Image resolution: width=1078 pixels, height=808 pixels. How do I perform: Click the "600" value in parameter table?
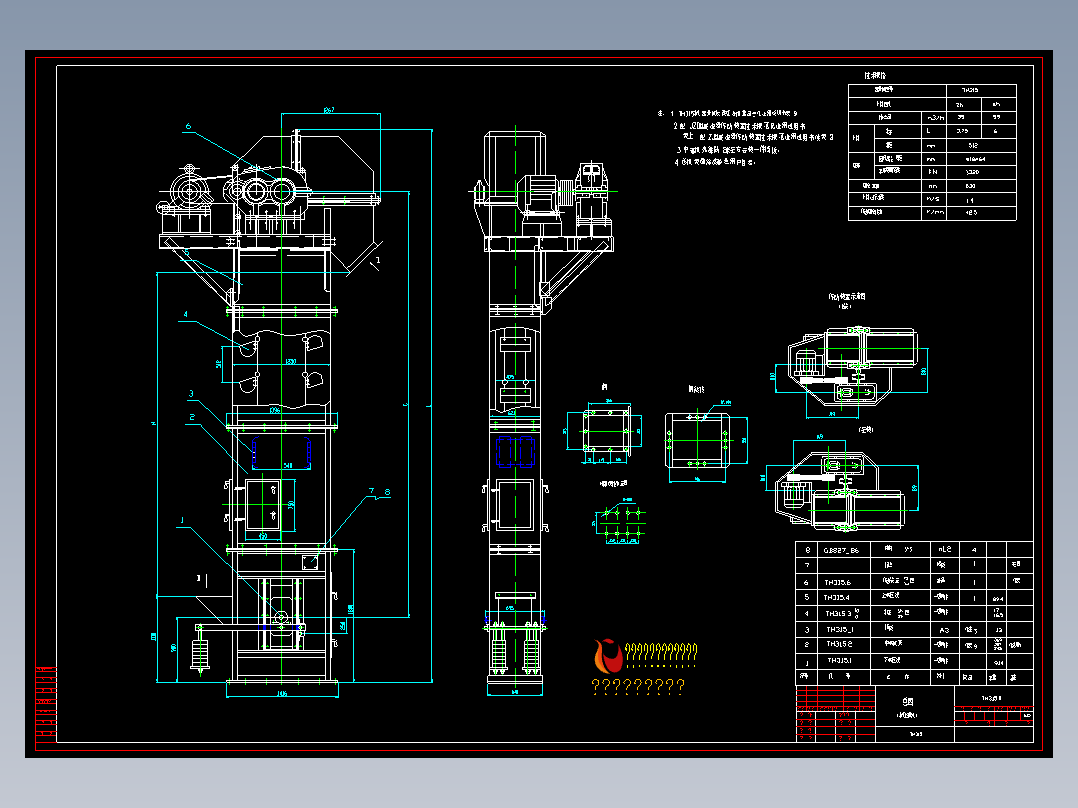coord(970,186)
